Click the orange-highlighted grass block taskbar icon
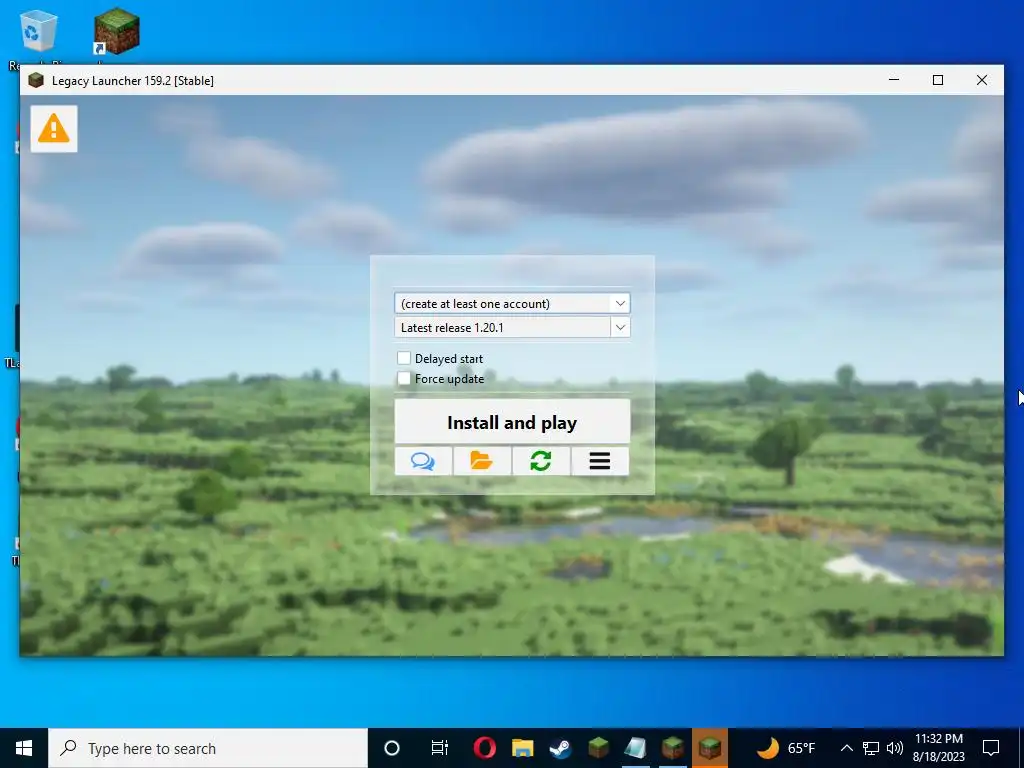The height and width of the screenshot is (768, 1024). click(710, 748)
